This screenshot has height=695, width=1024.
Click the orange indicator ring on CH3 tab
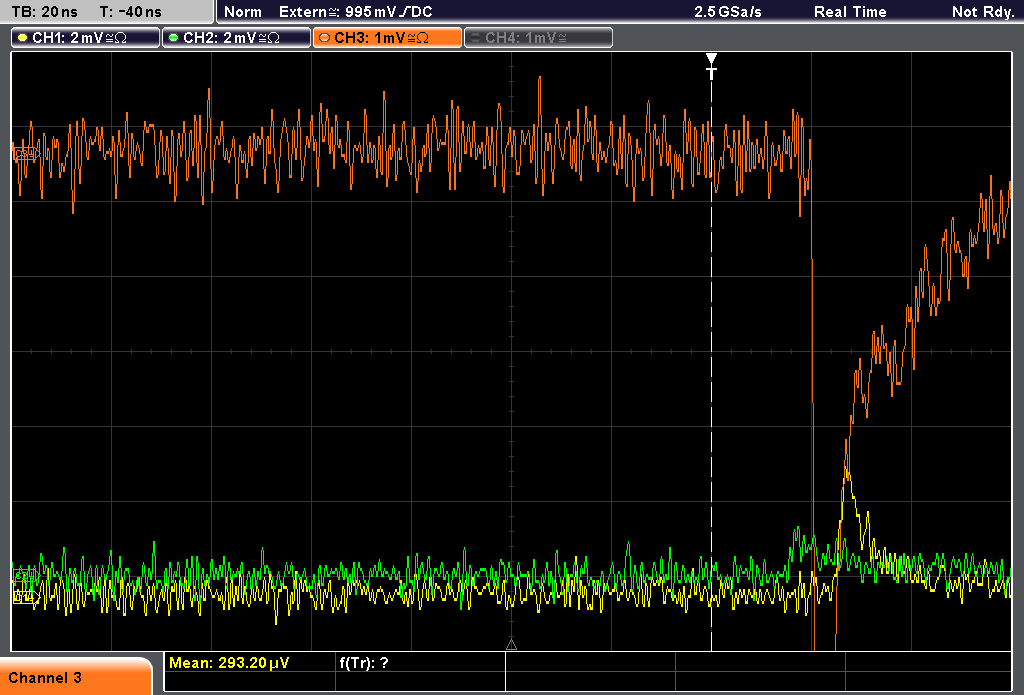[x=325, y=38]
